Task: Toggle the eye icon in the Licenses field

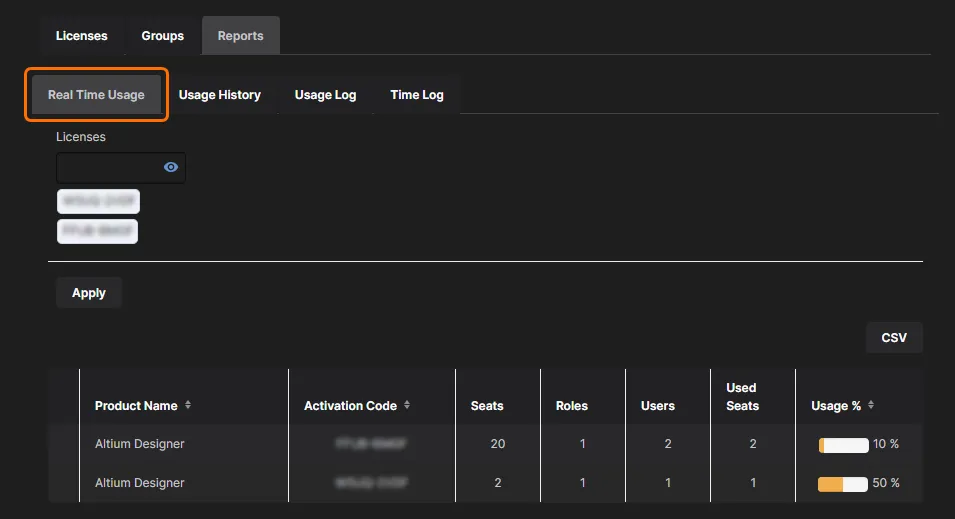Action: pyautogui.click(x=171, y=167)
